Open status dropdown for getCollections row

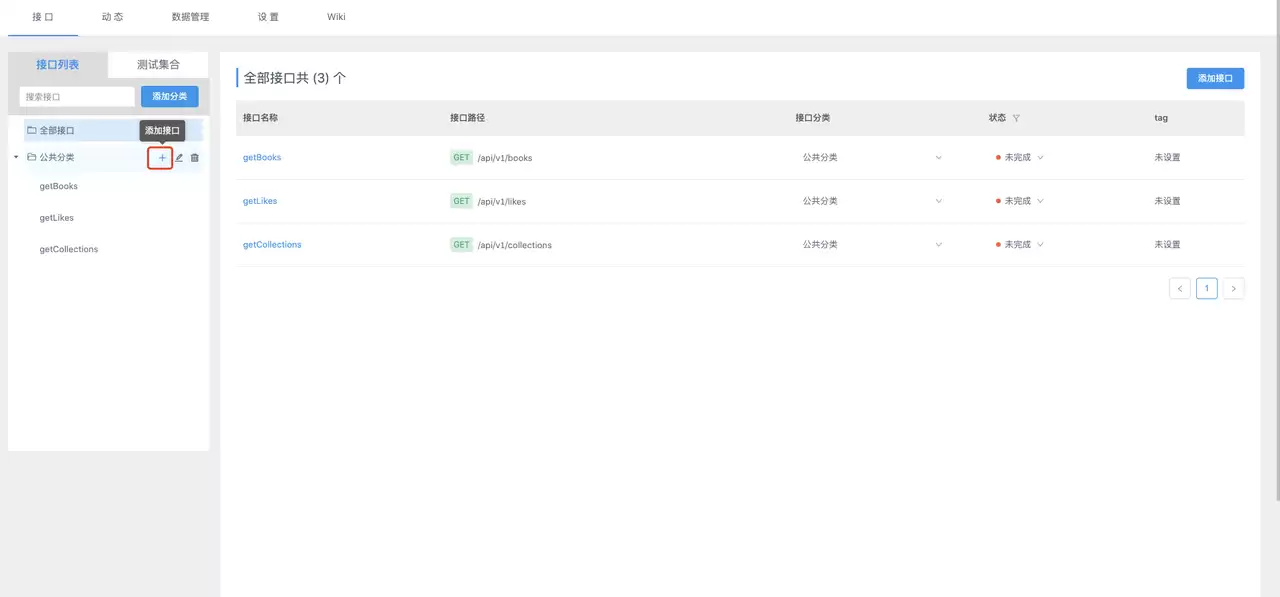pyautogui.click(x=1040, y=245)
